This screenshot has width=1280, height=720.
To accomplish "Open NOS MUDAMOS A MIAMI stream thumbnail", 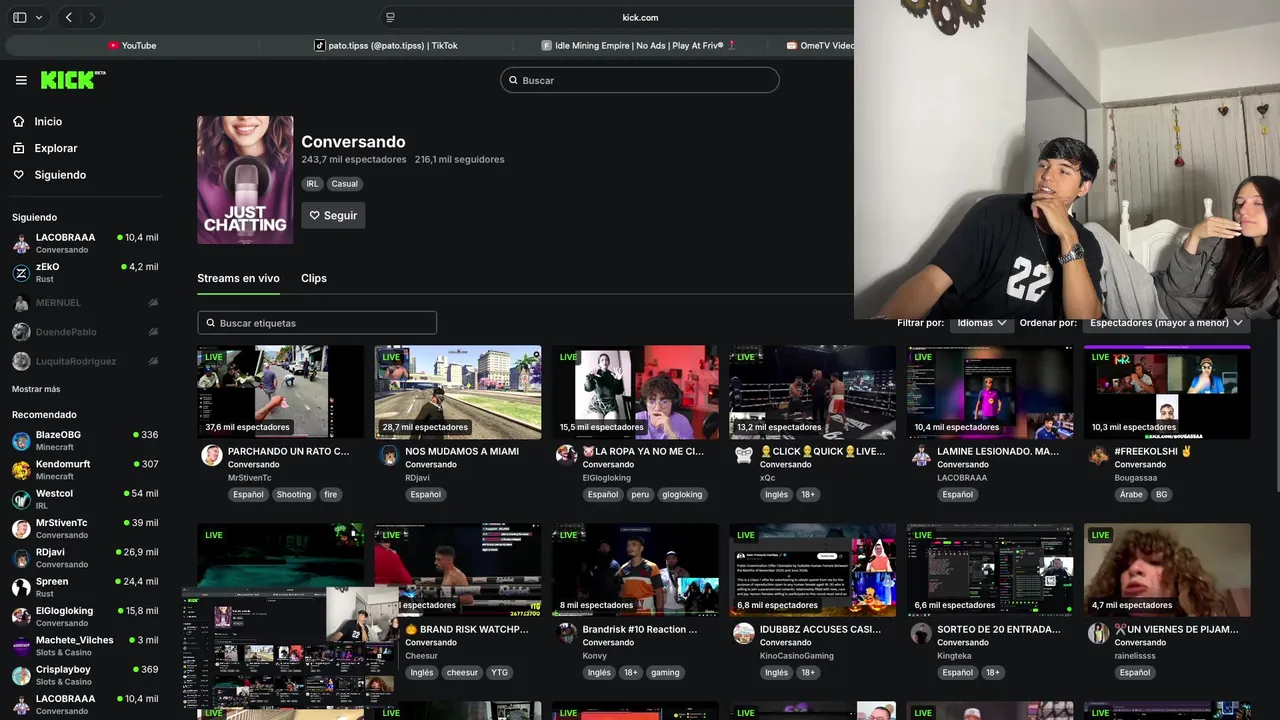I will pos(458,392).
